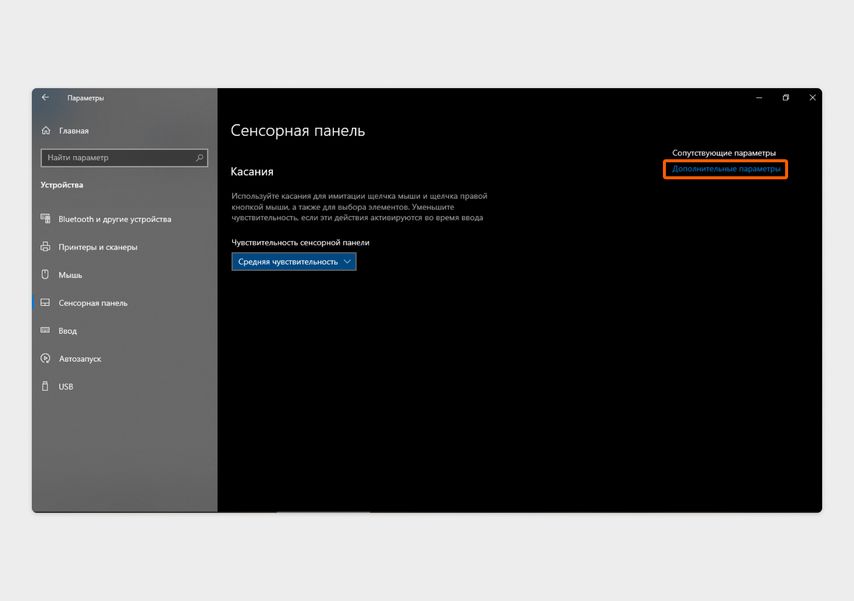Click the Bluetooth devices icon
The image size is (854, 601).
pyautogui.click(x=46, y=218)
